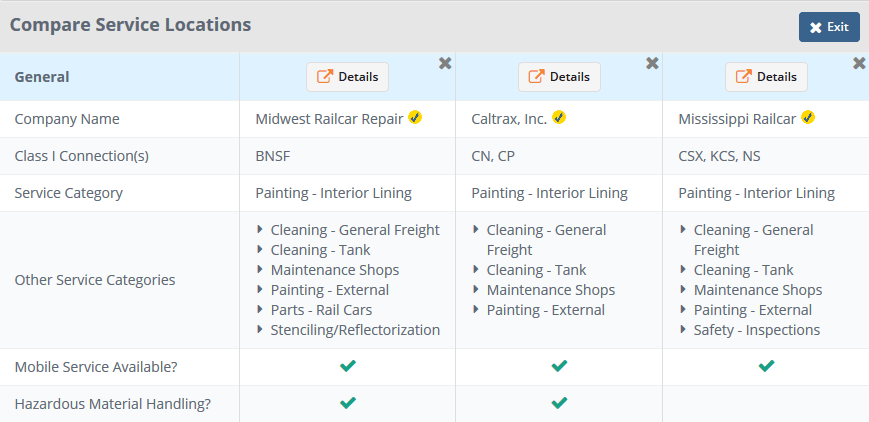Click the Midwest Railcar Repair company name
Image resolution: width=869 pixels, height=422 pixels.
coord(329,119)
